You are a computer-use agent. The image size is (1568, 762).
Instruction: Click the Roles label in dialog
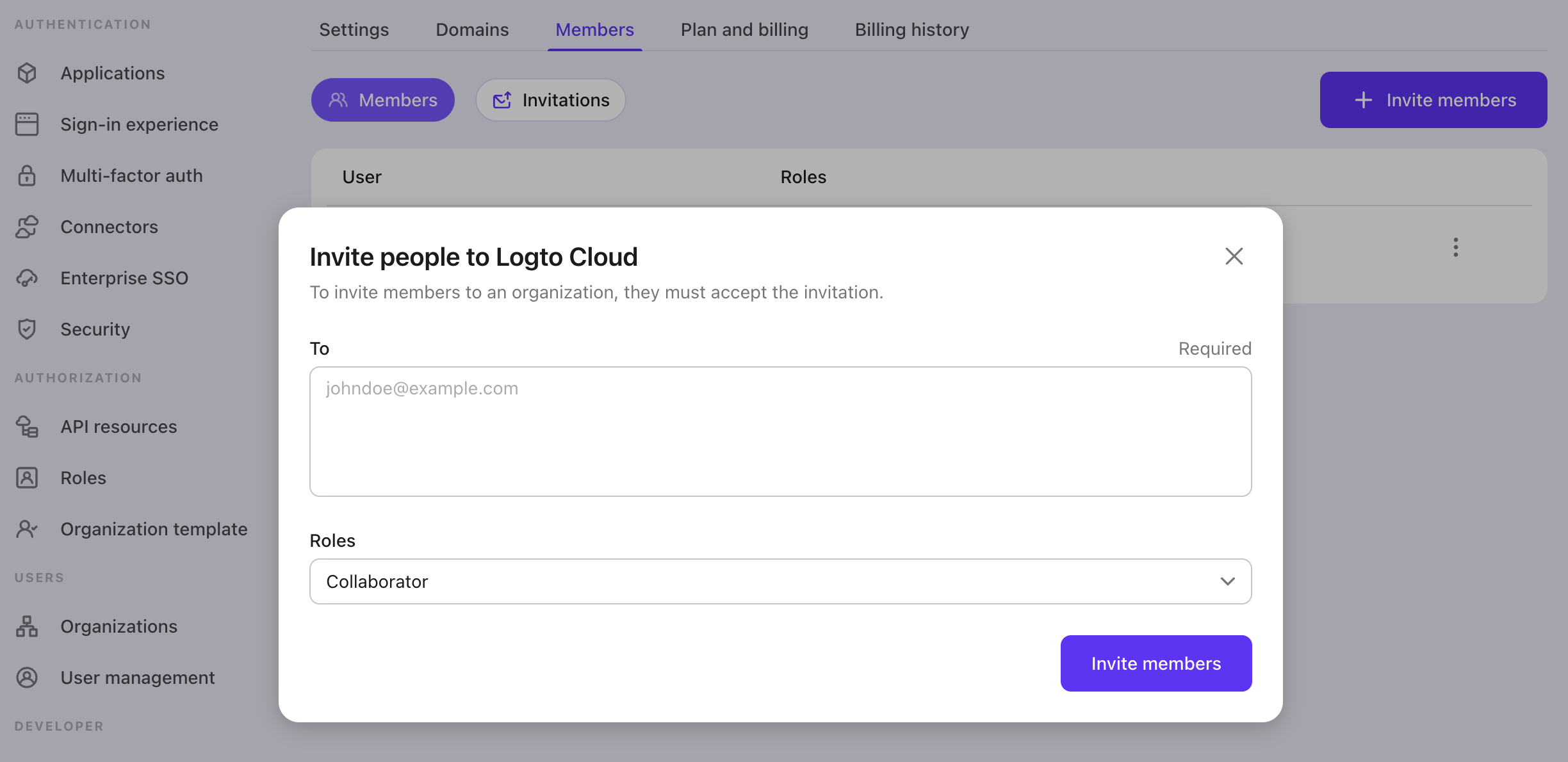point(332,540)
